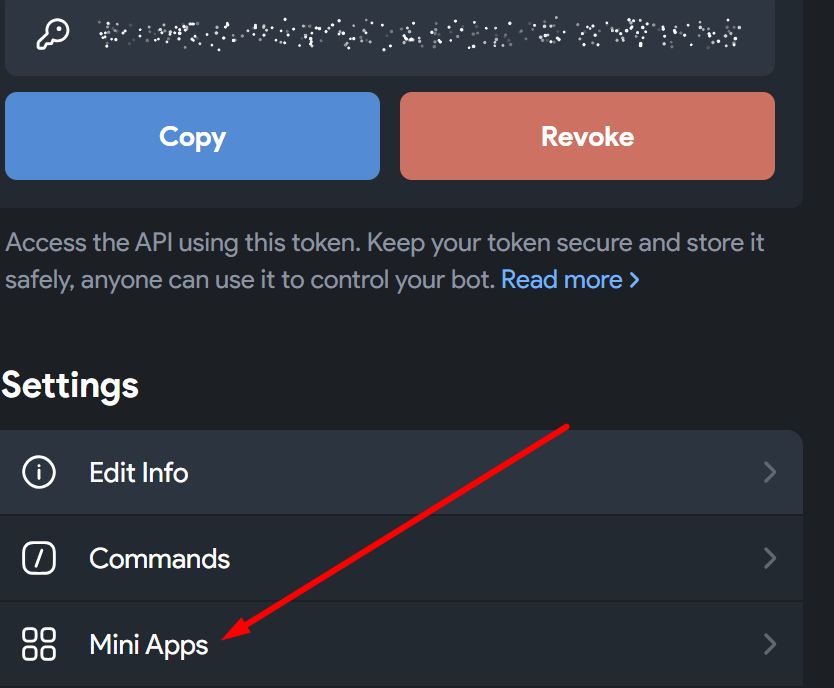Follow the Read more link

point(560,280)
